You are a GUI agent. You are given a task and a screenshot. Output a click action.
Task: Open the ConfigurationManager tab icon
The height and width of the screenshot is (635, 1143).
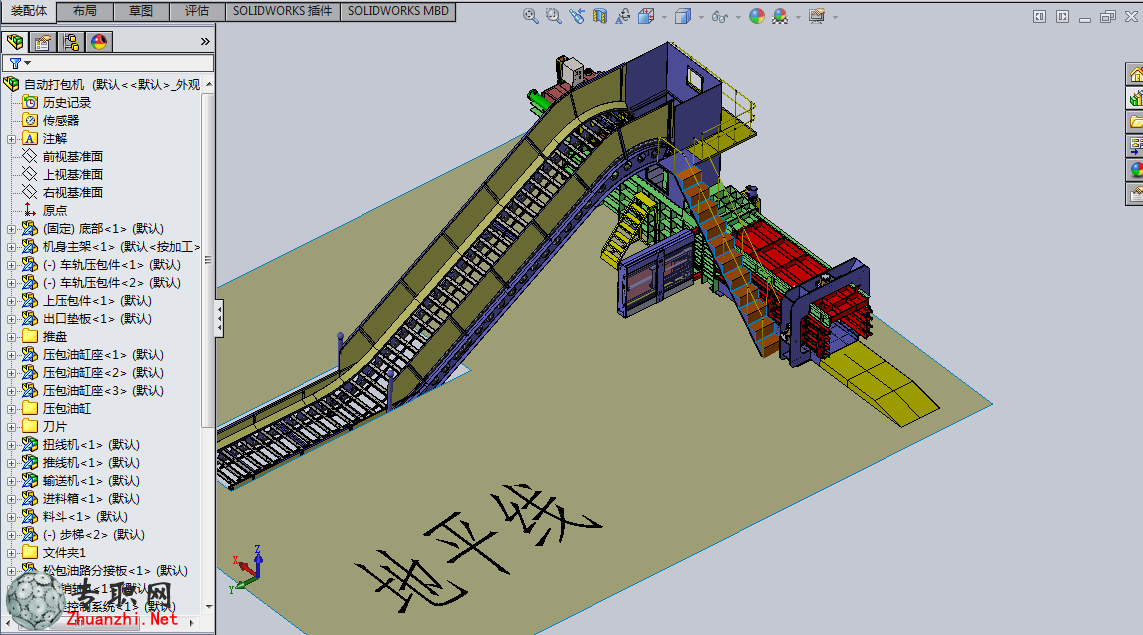pyautogui.click(x=71, y=42)
